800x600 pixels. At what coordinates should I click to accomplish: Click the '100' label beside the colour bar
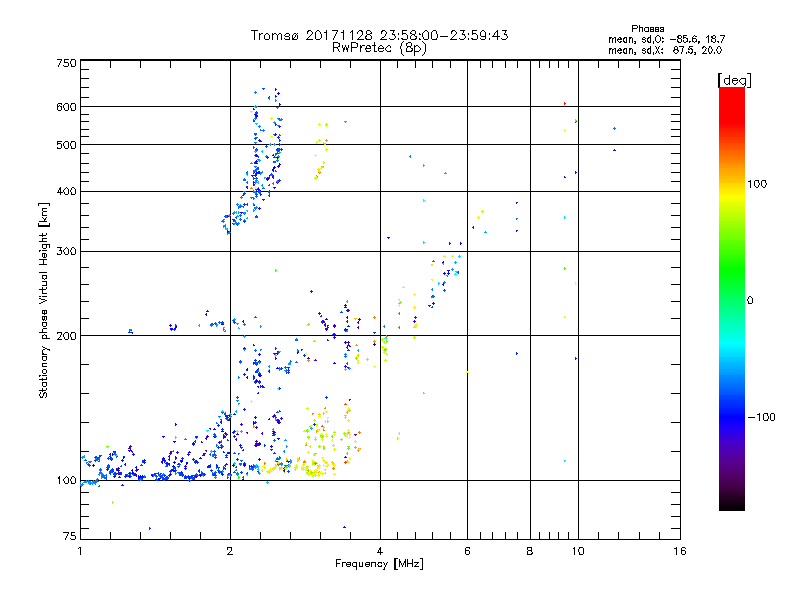[757, 184]
